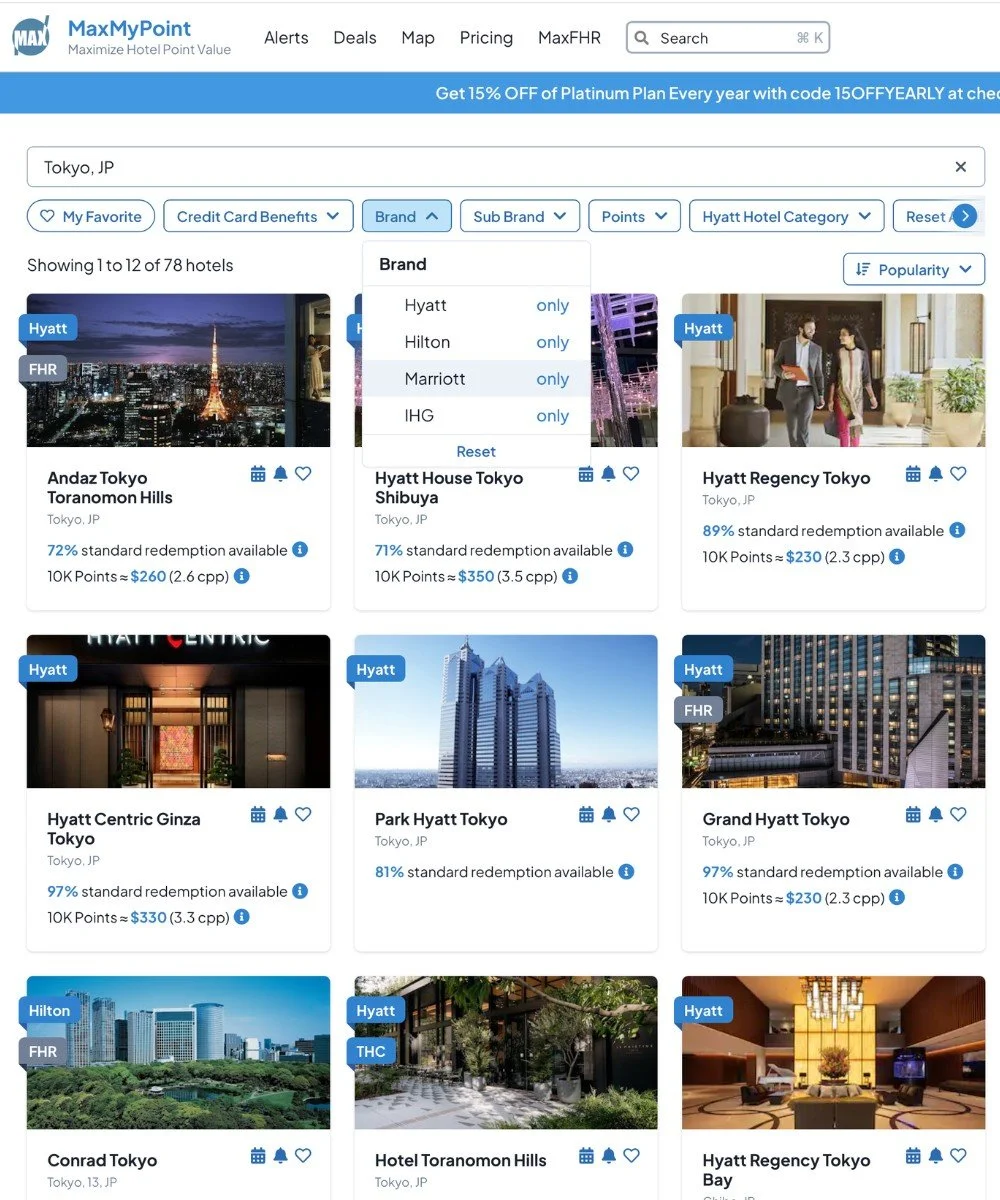Select Marriott in Brand list

(435, 379)
